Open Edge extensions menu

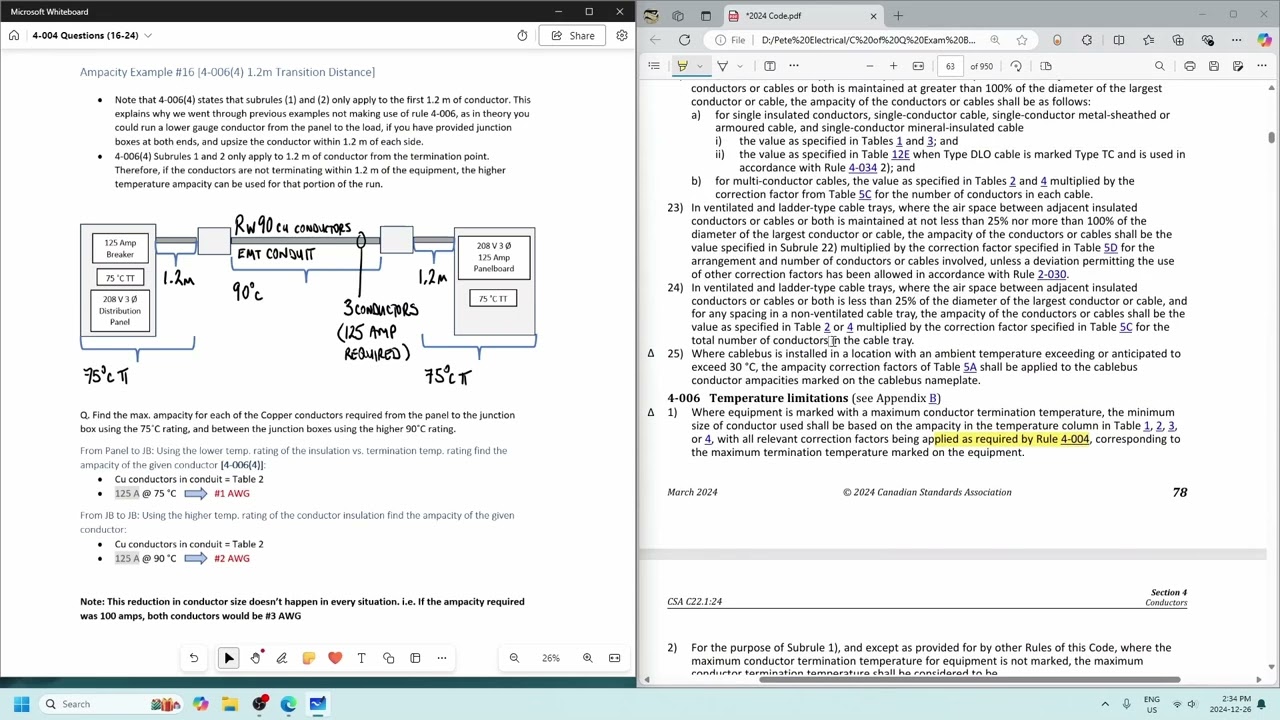pyautogui.click(x=1087, y=40)
